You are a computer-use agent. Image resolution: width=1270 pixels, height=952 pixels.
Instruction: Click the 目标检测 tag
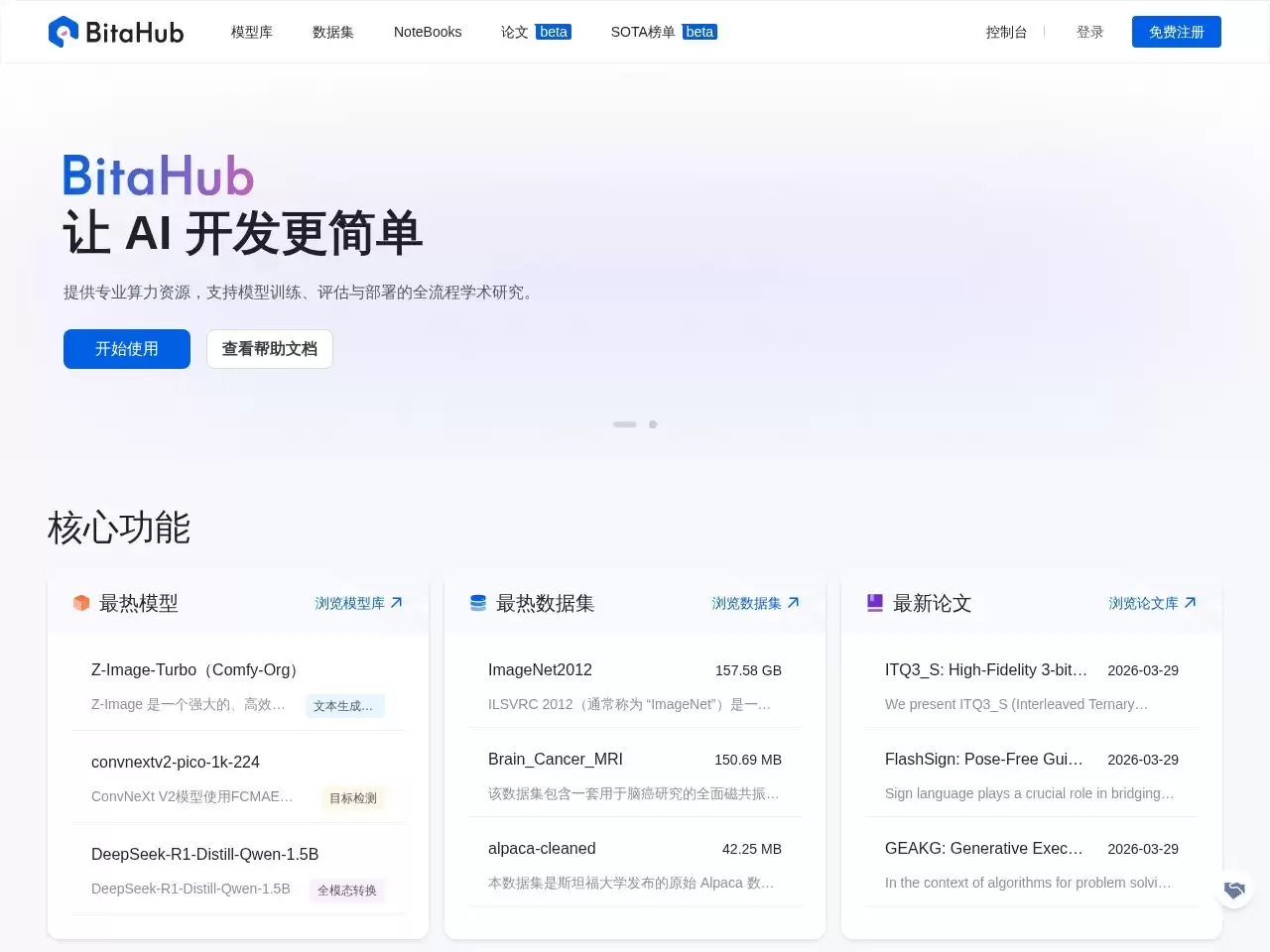tap(353, 798)
